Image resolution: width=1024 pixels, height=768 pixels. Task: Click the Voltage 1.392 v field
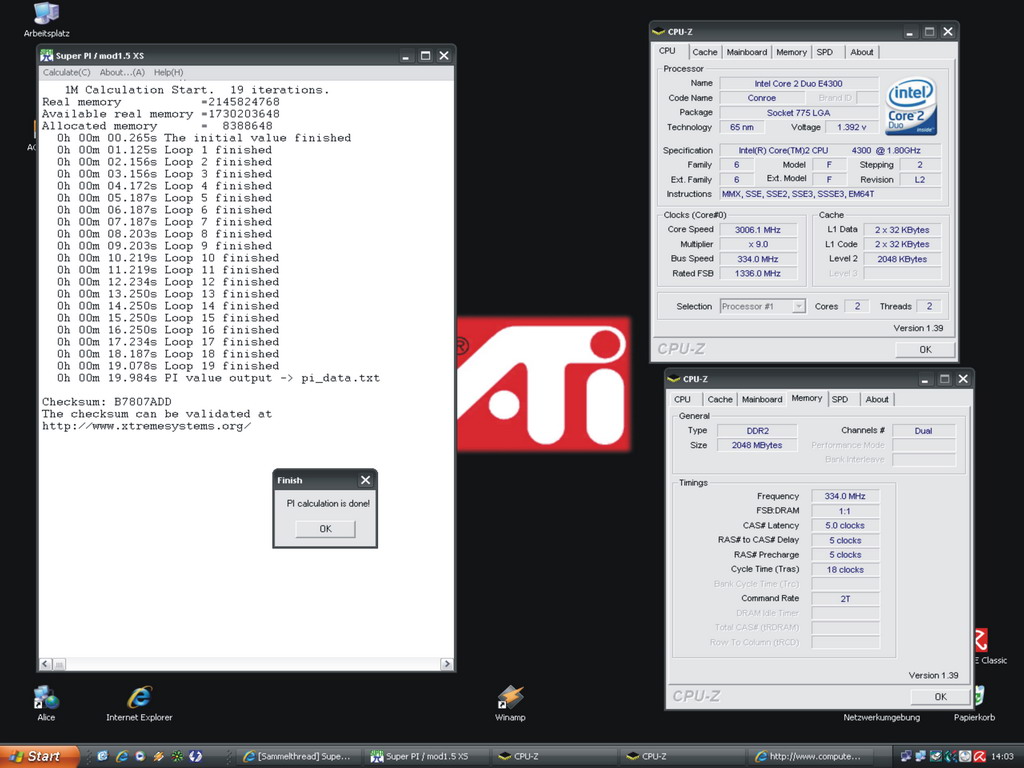[x=852, y=127]
